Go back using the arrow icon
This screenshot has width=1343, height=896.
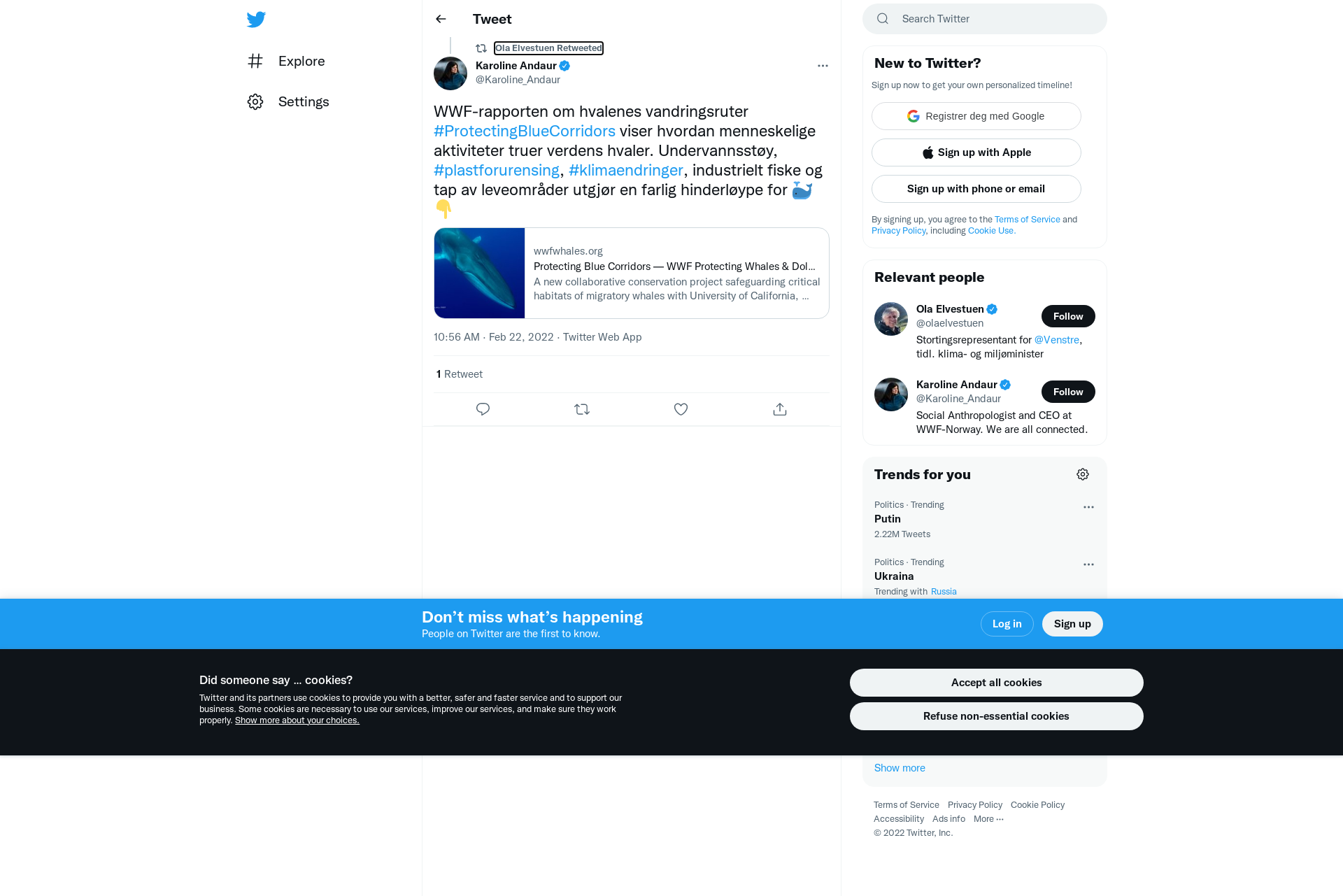441,19
